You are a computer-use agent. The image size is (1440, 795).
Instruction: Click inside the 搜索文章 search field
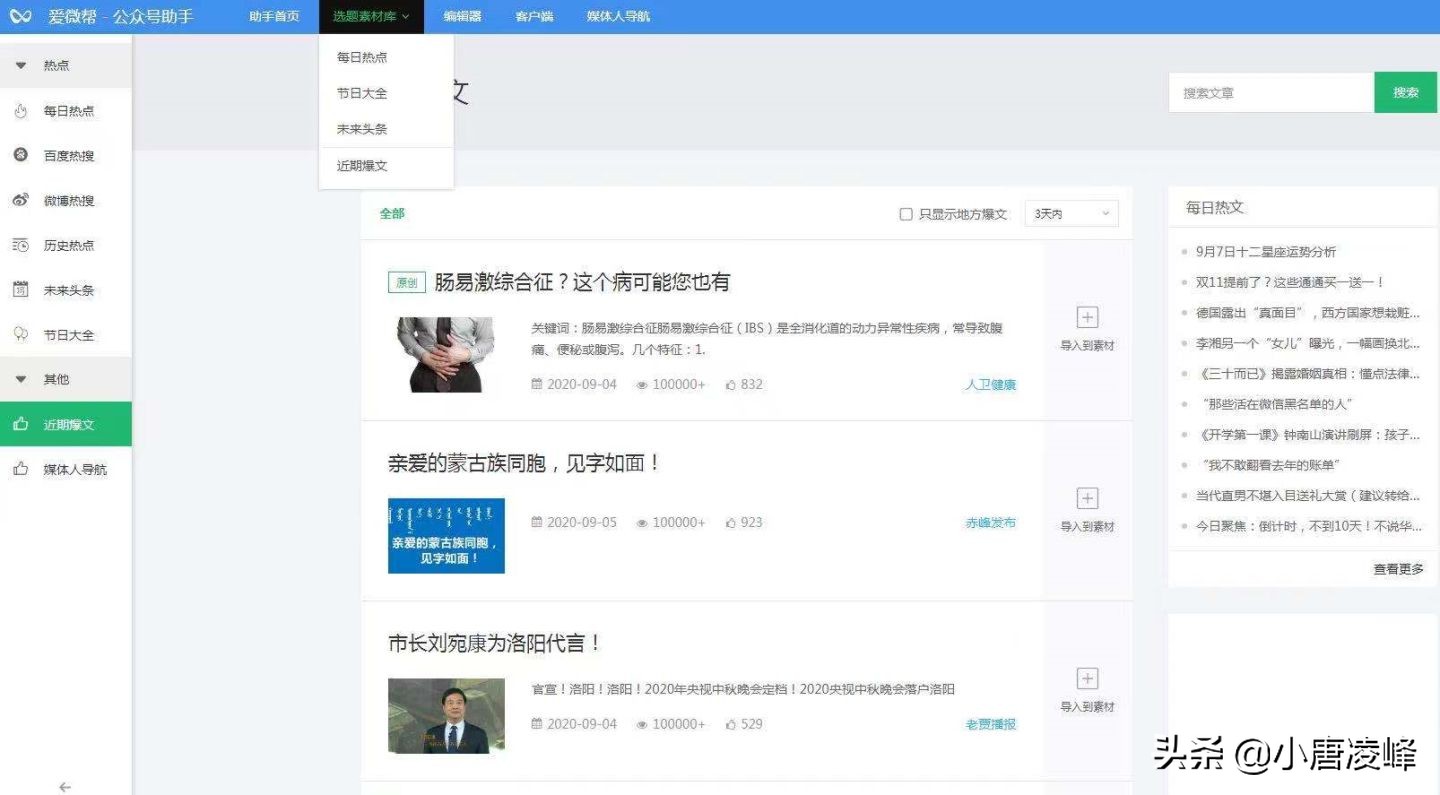[x=1270, y=92]
